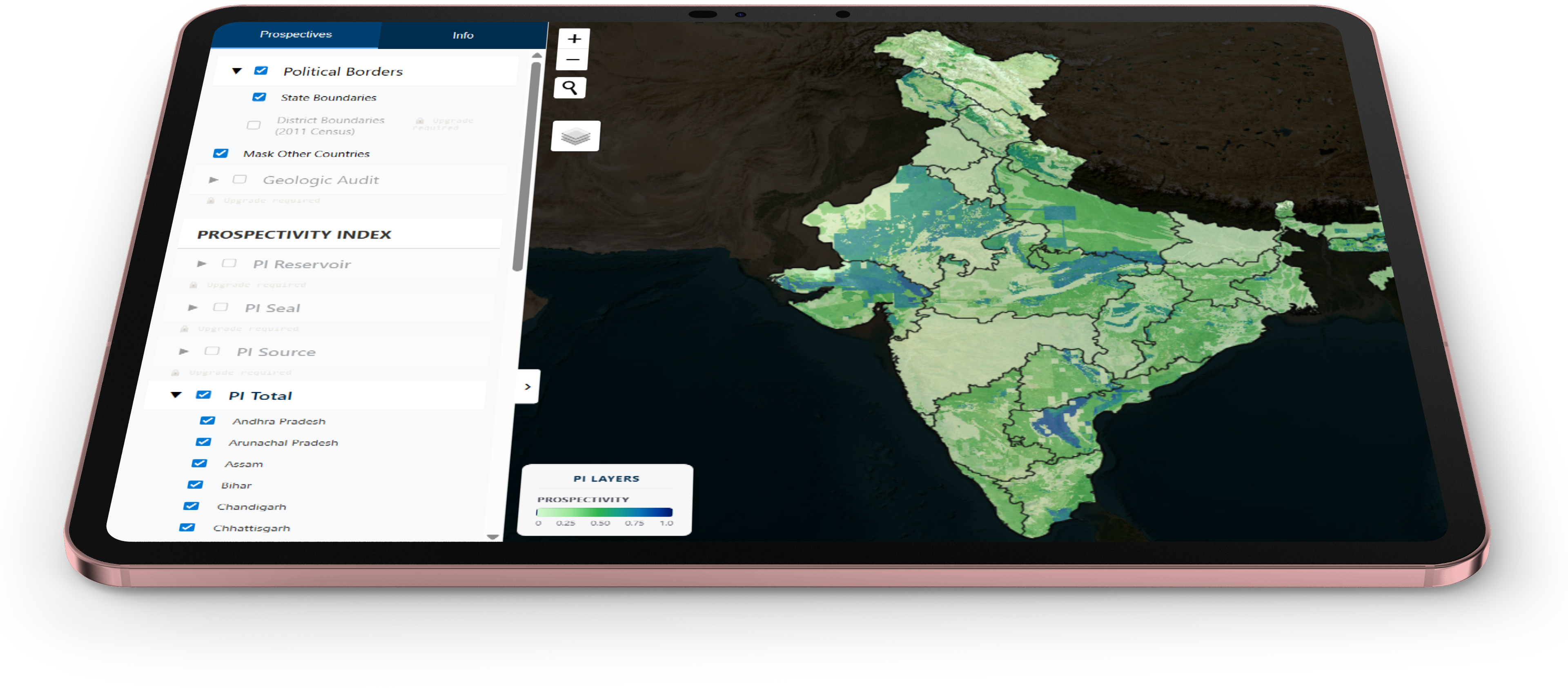Click 'Upgrade required' beside District Boundaries
The width and height of the screenshot is (1568, 688).
click(443, 124)
